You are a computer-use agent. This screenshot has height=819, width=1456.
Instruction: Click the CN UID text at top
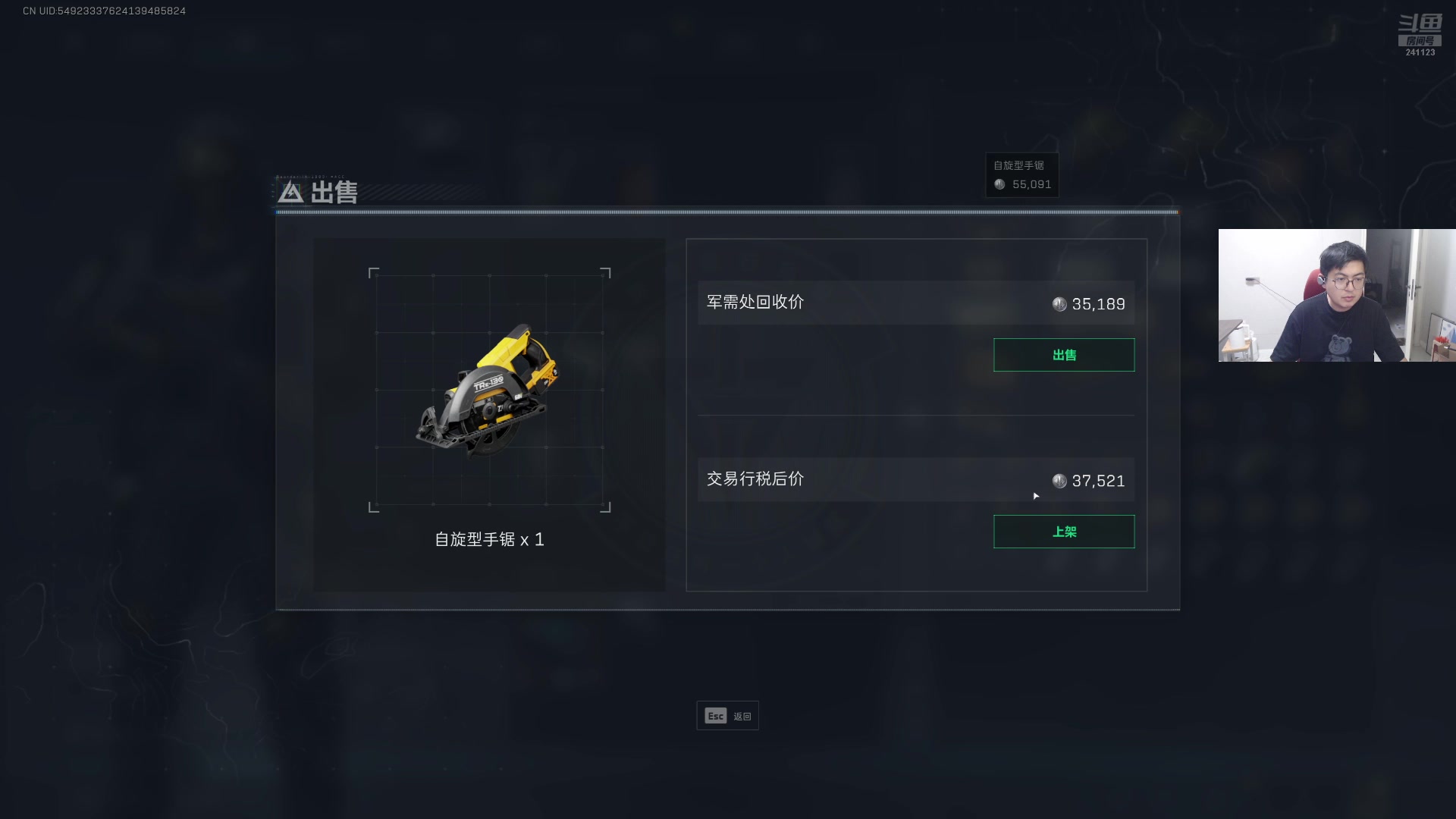[x=104, y=11]
